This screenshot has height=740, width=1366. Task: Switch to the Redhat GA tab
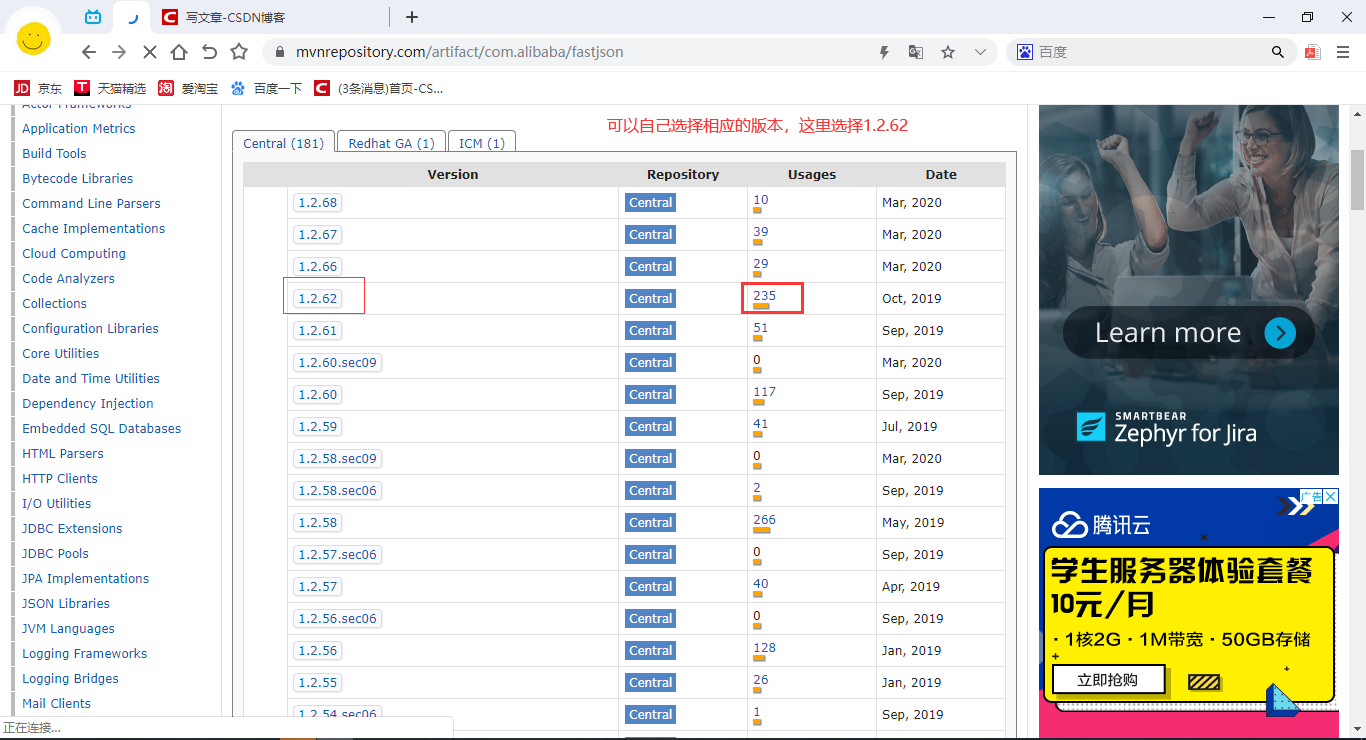390,141
